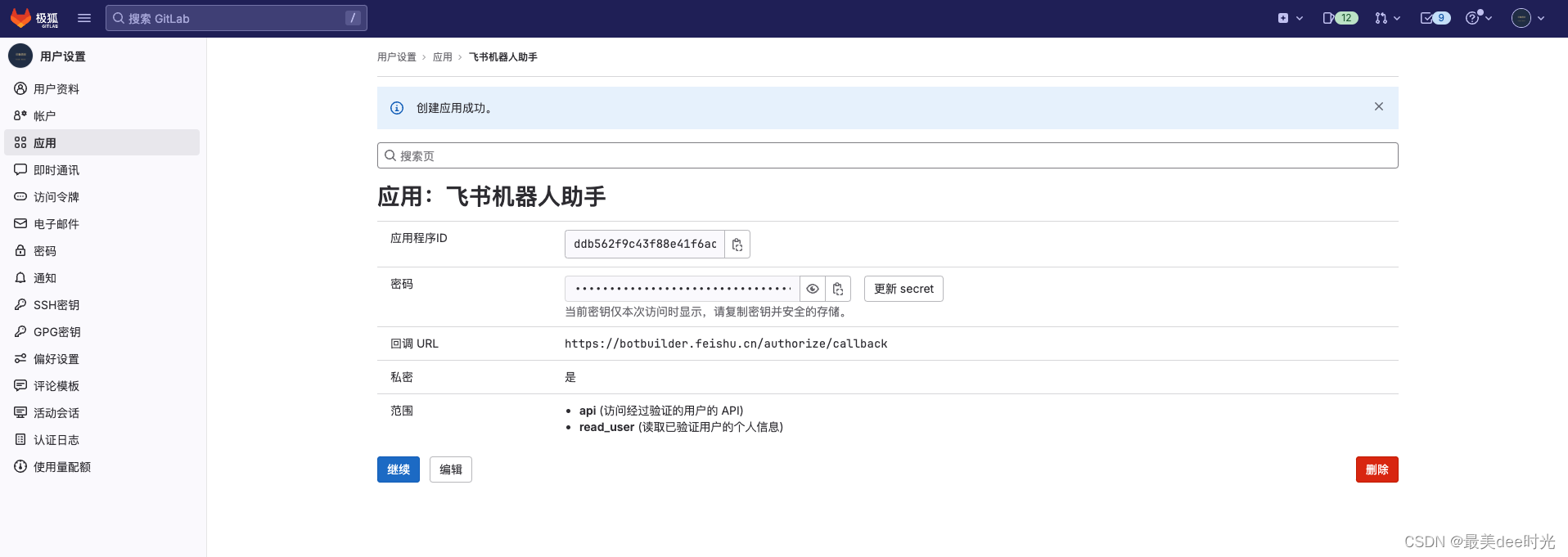Screen dimensions: 1568x557
Task: Click the 应用程序ID value field
Action: 645,244
